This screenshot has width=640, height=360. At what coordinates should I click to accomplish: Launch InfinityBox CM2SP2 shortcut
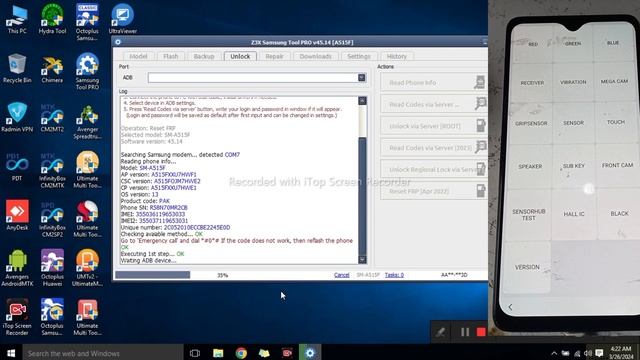[x=52, y=218]
